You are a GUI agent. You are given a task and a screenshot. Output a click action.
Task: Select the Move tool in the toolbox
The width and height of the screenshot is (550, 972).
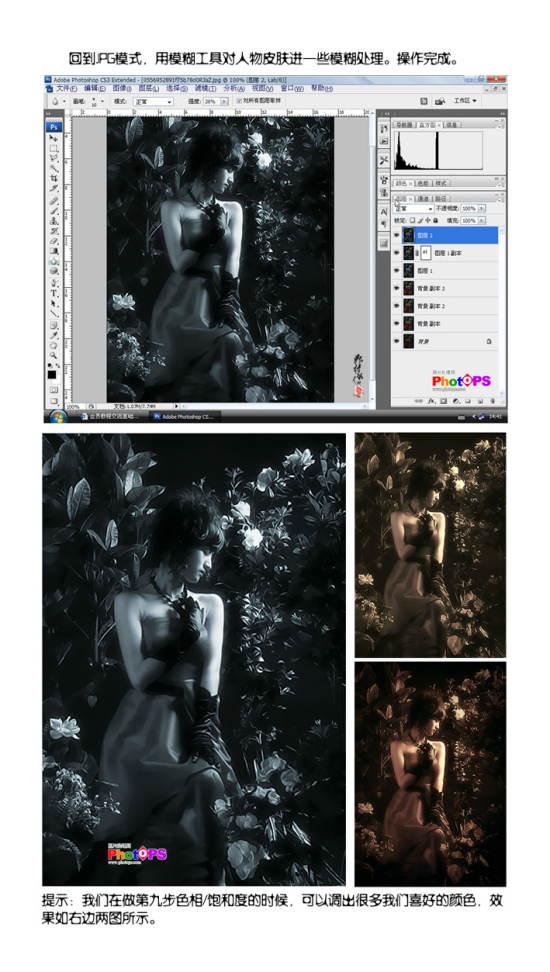tap(53, 138)
